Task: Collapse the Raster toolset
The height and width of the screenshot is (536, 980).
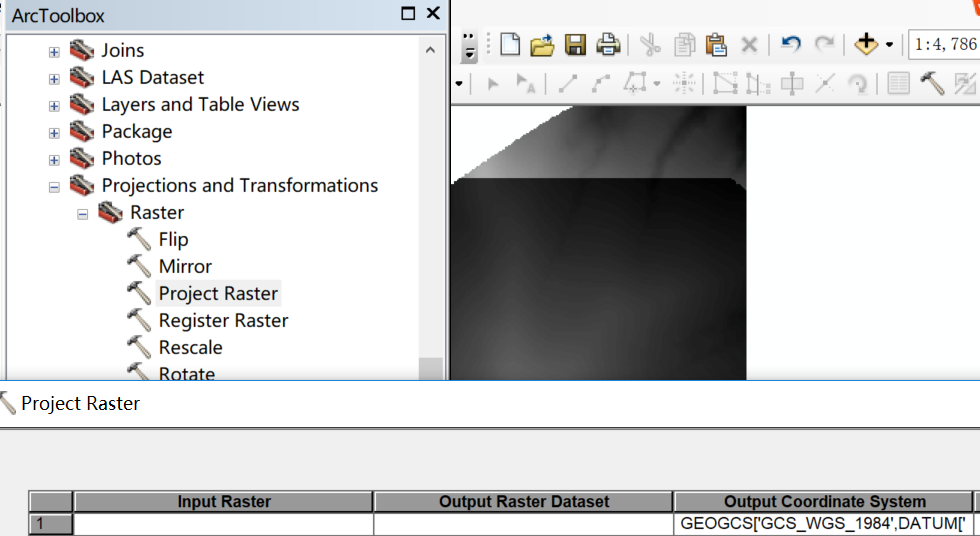Action: pos(82,214)
